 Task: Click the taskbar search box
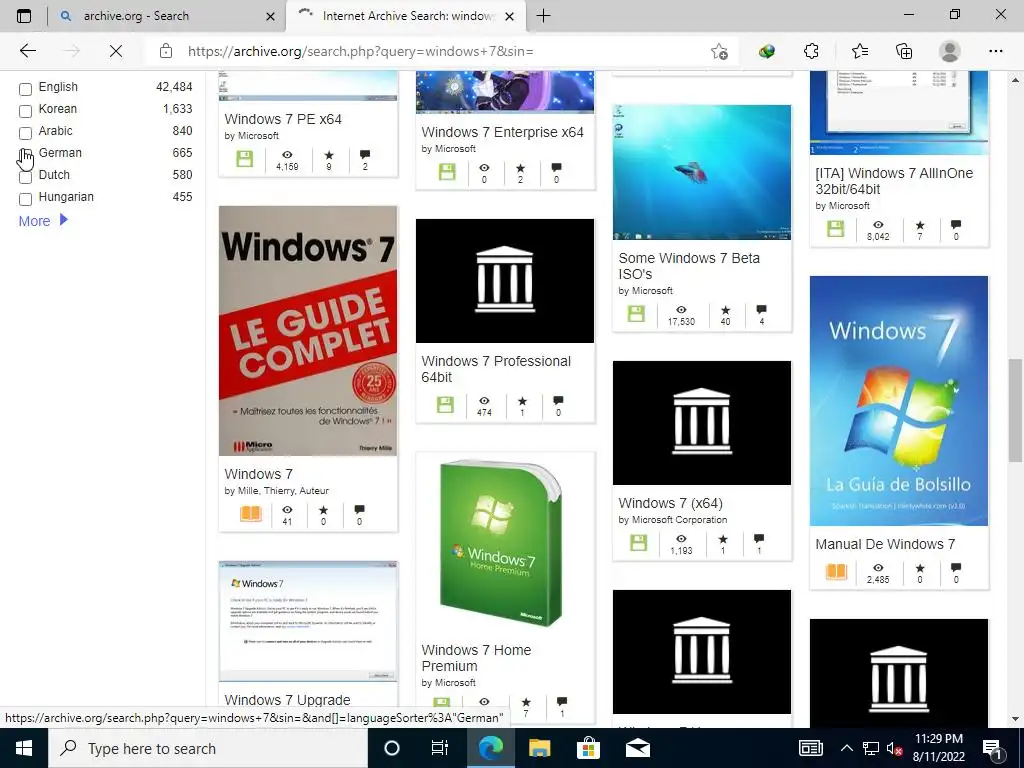pos(208,748)
